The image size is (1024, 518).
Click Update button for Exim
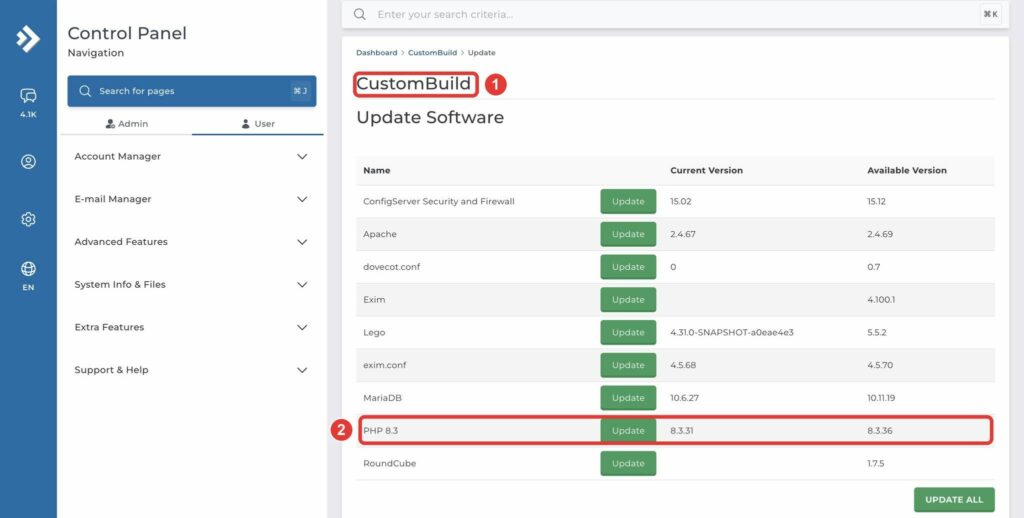(x=628, y=300)
